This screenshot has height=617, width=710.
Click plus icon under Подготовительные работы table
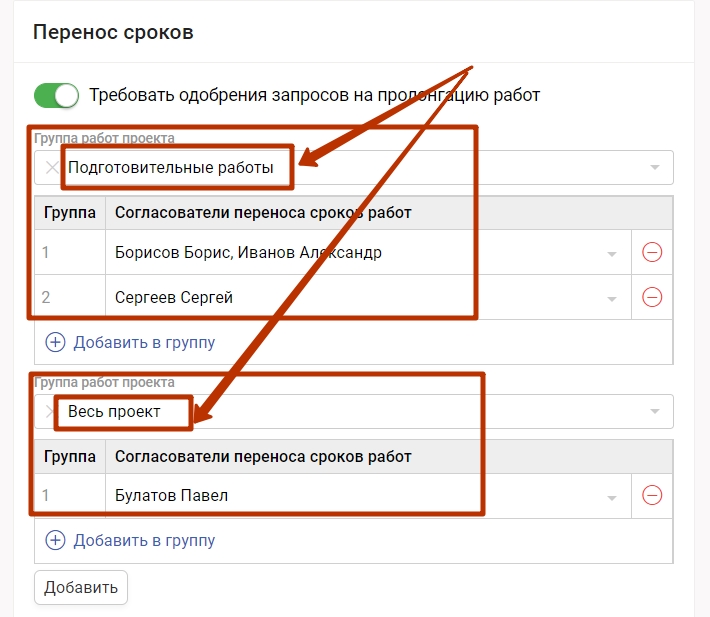pyautogui.click(x=55, y=342)
